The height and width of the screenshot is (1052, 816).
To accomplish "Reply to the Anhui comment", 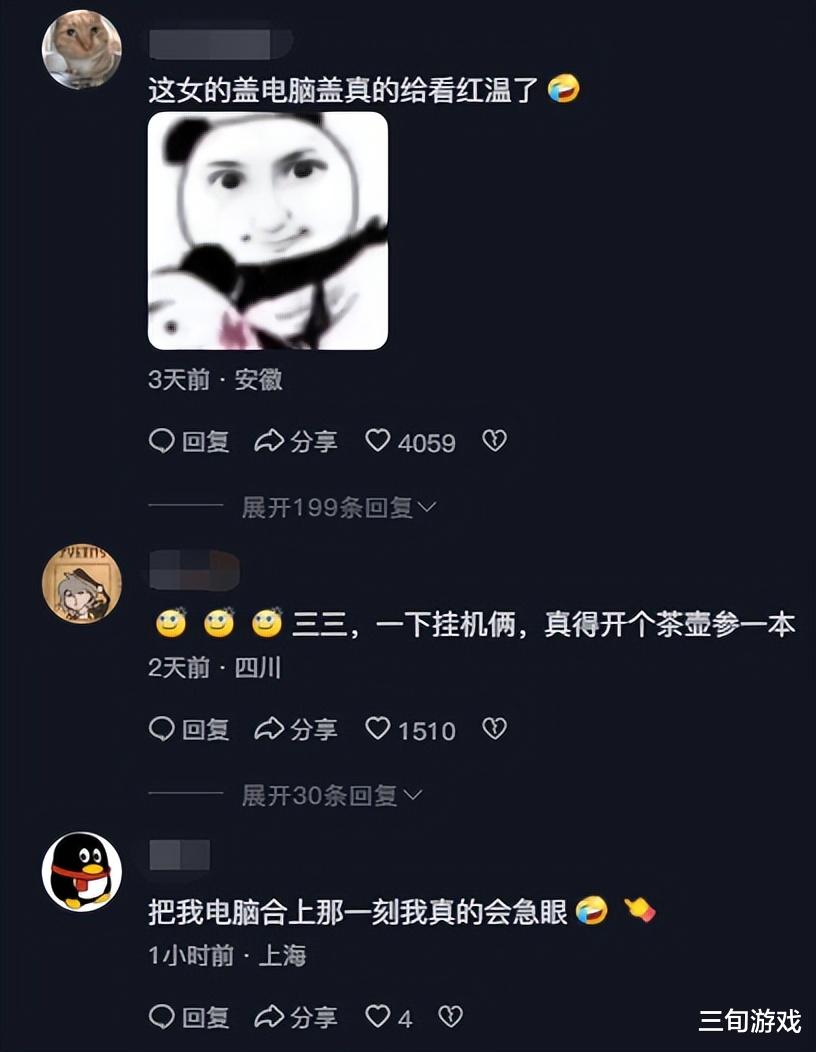I will (189, 441).
